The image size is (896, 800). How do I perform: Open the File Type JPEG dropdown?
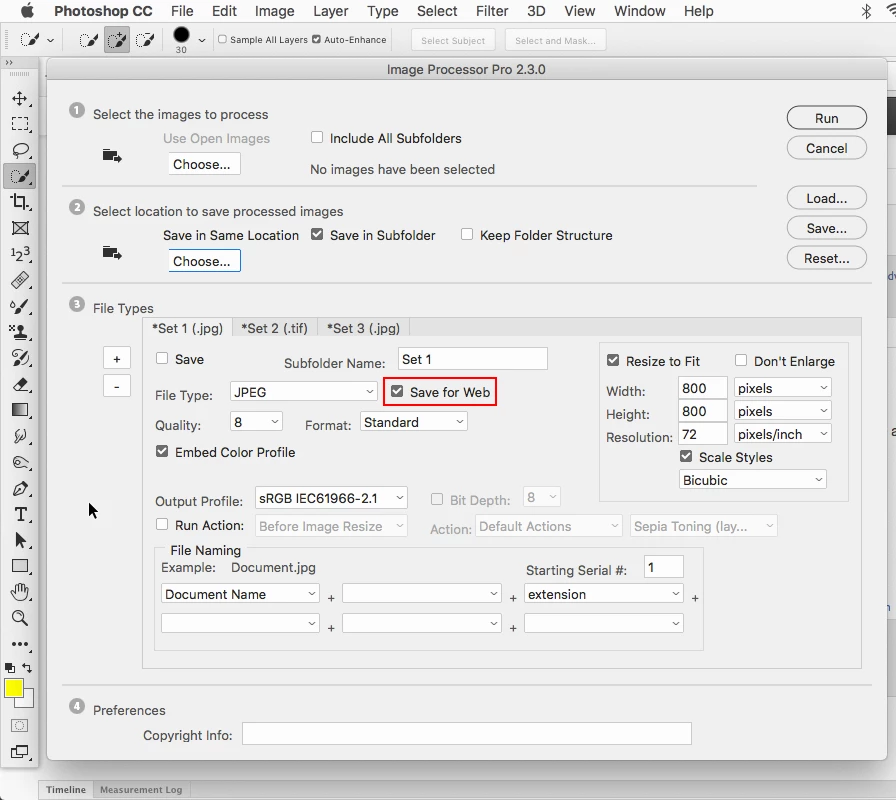pyautogui.click(x=303, y=392)
